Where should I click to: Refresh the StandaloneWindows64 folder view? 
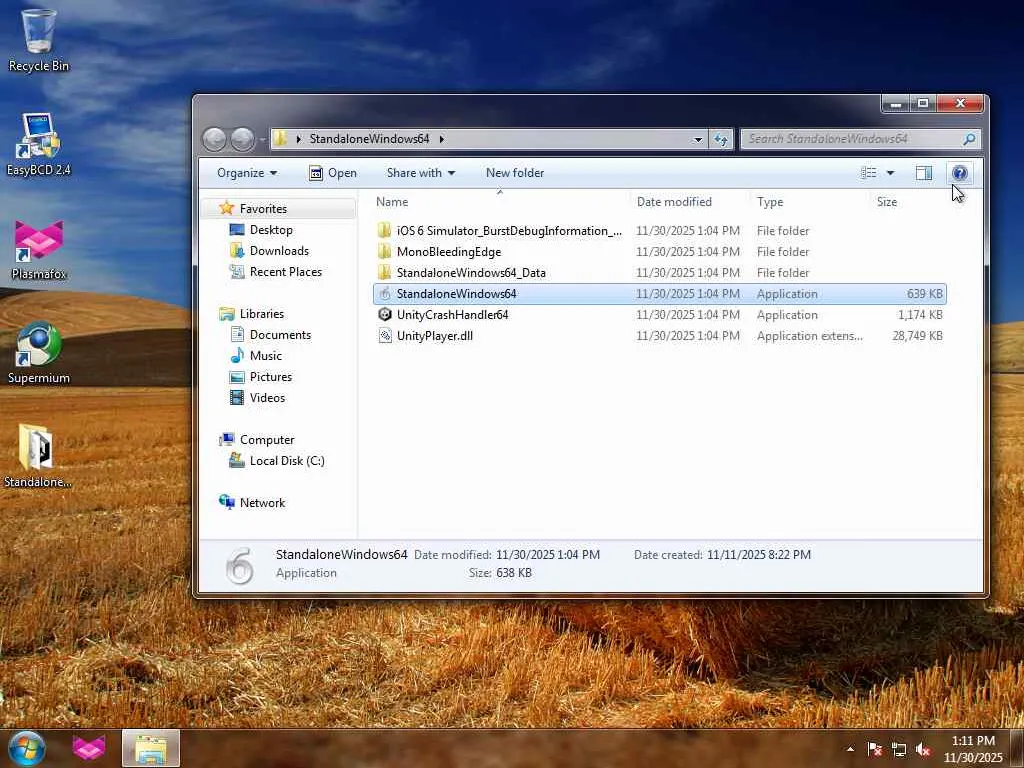721,139
